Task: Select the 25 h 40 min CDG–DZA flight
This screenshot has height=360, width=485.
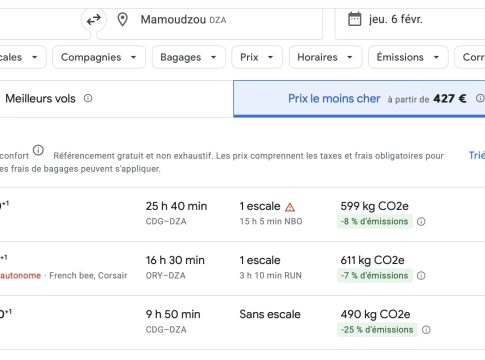Action: 242,214
